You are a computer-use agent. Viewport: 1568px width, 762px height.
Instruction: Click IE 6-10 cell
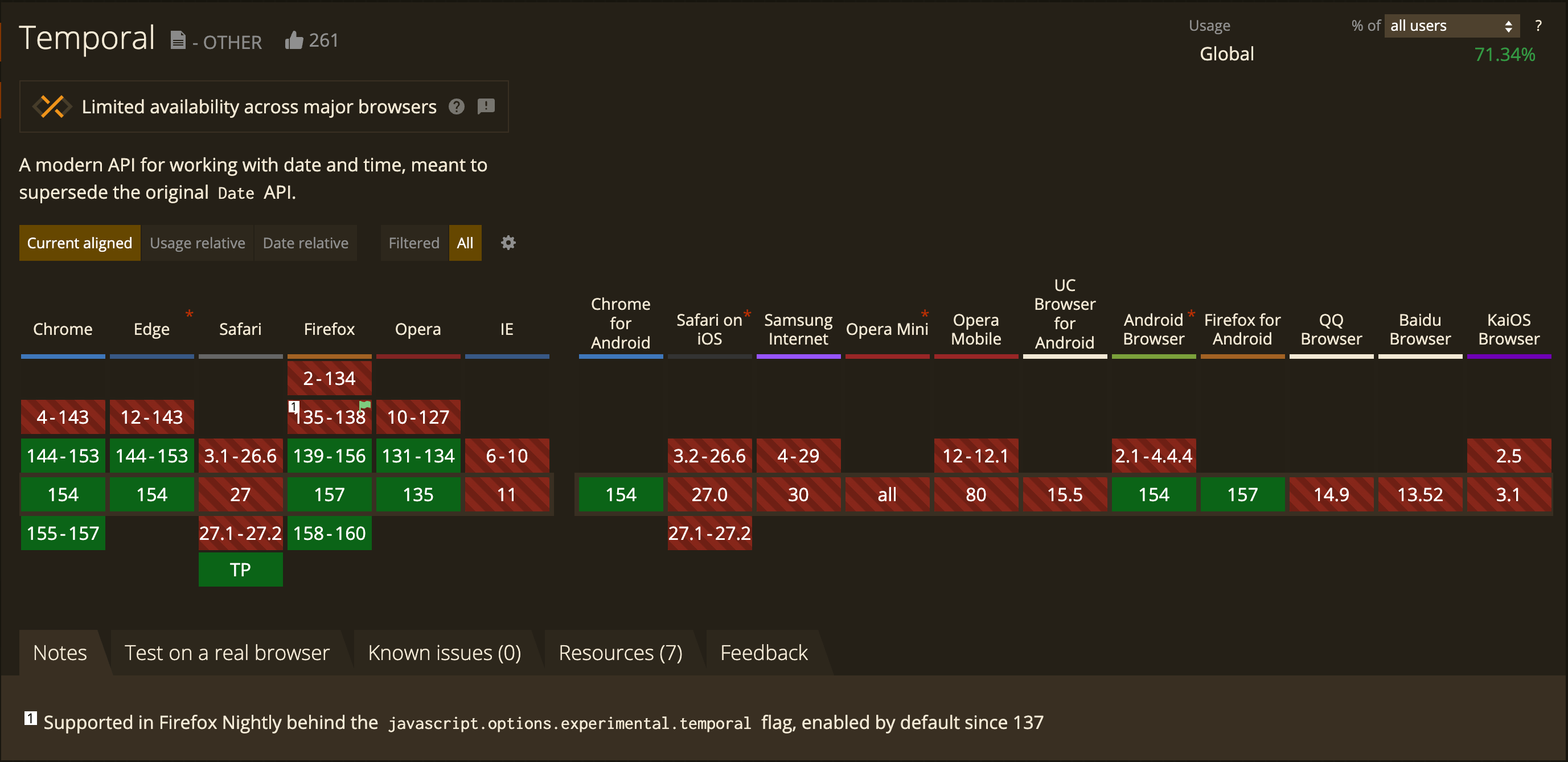[507, 455]
